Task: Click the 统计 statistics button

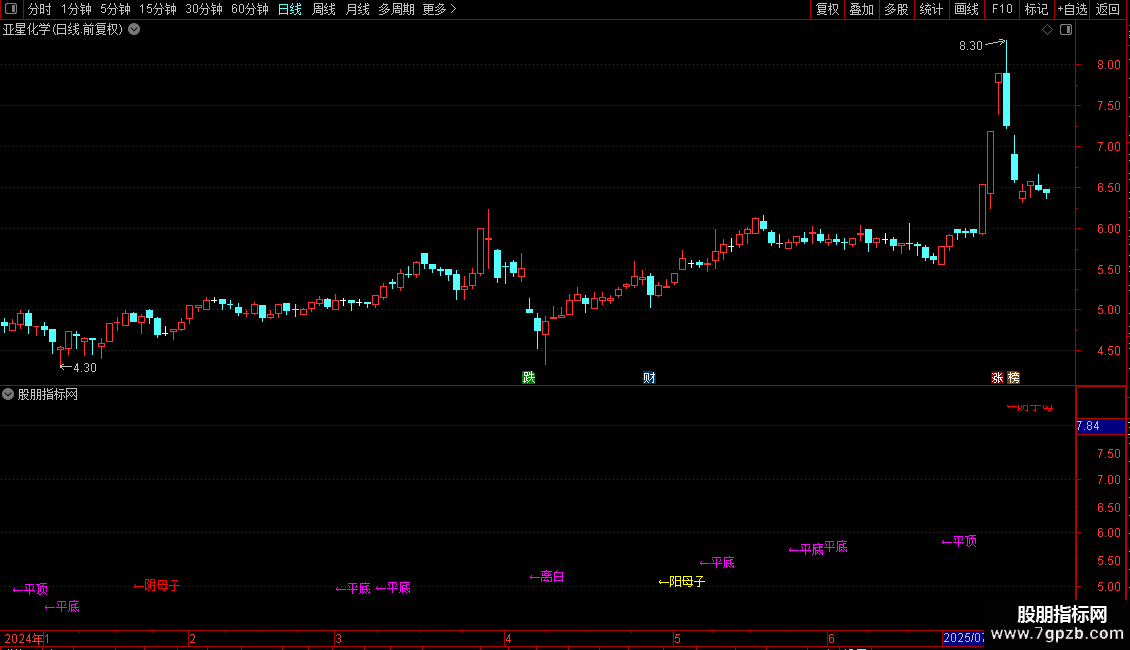Action: (930, 9)
